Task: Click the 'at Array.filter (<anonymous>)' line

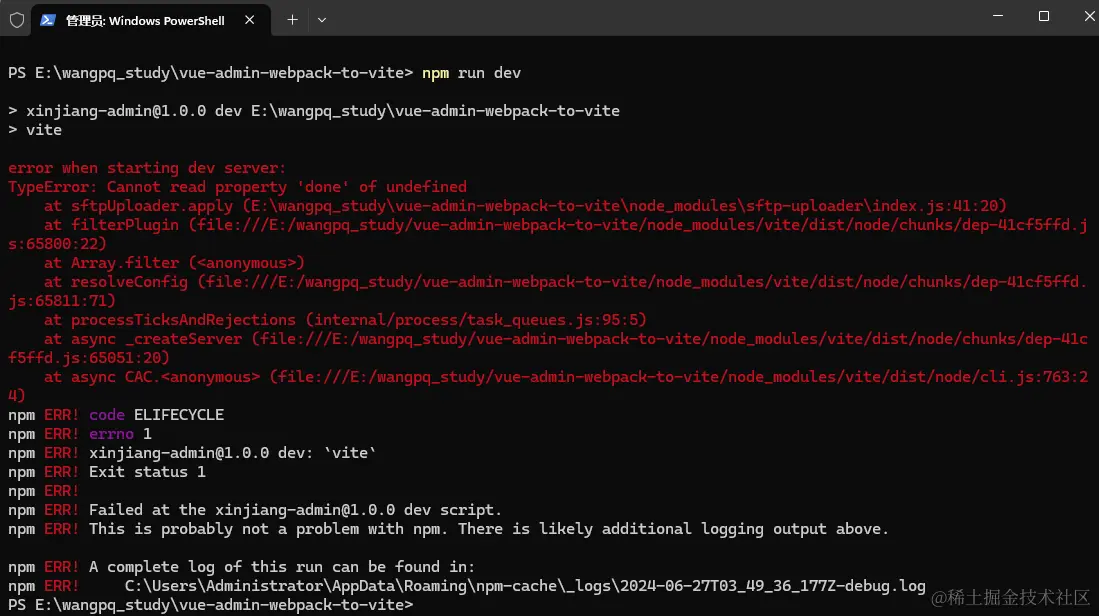Action: [175, 263]
